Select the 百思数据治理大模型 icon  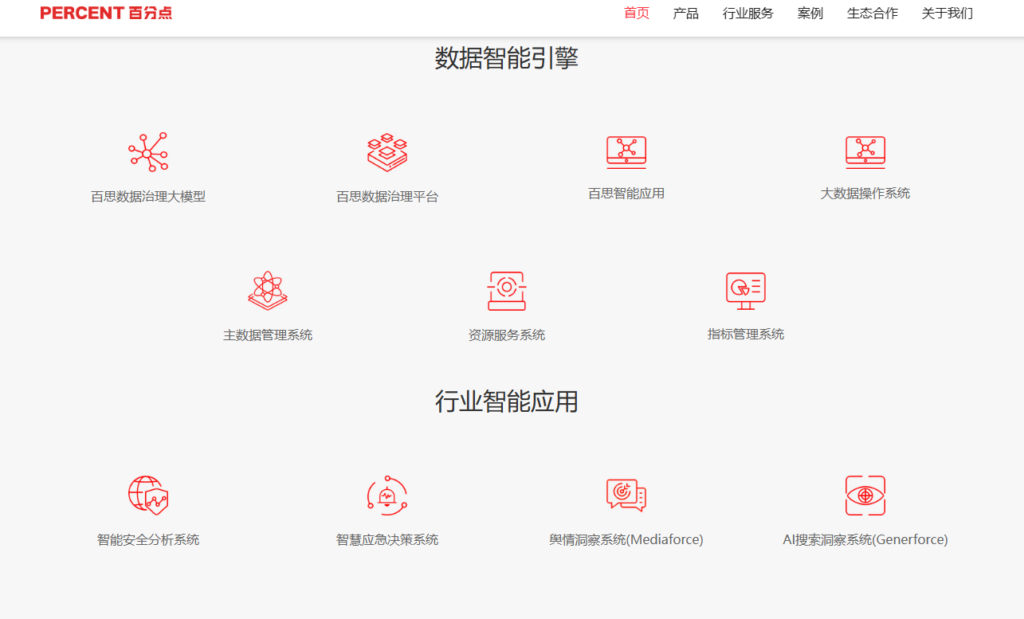[x=150, y=150]
